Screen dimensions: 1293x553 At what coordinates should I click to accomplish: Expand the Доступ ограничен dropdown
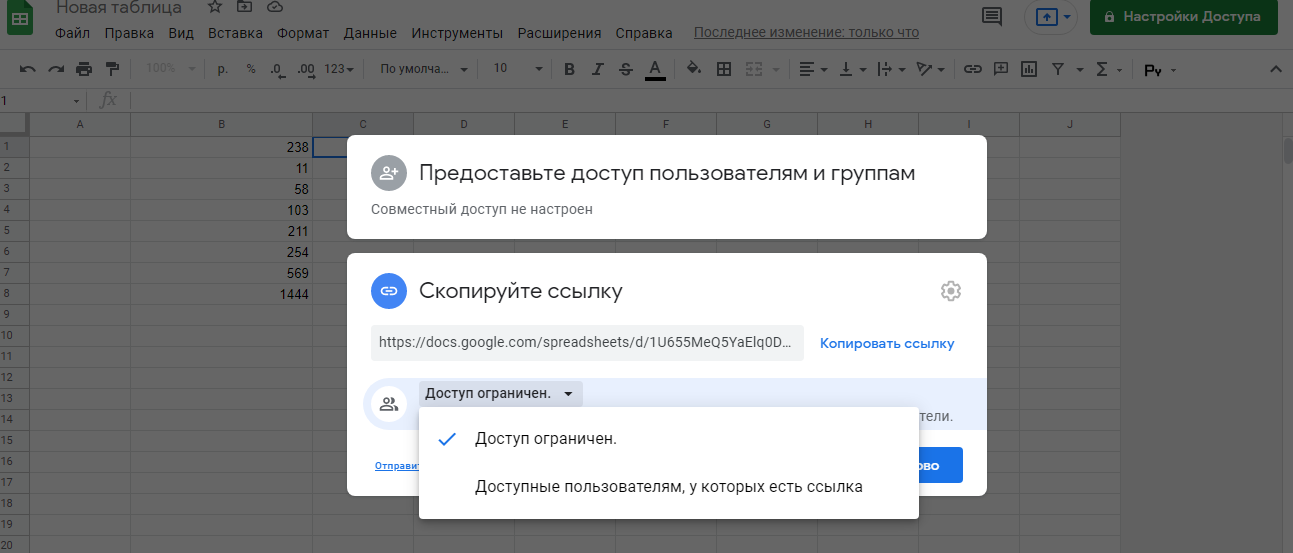(499, 393)
